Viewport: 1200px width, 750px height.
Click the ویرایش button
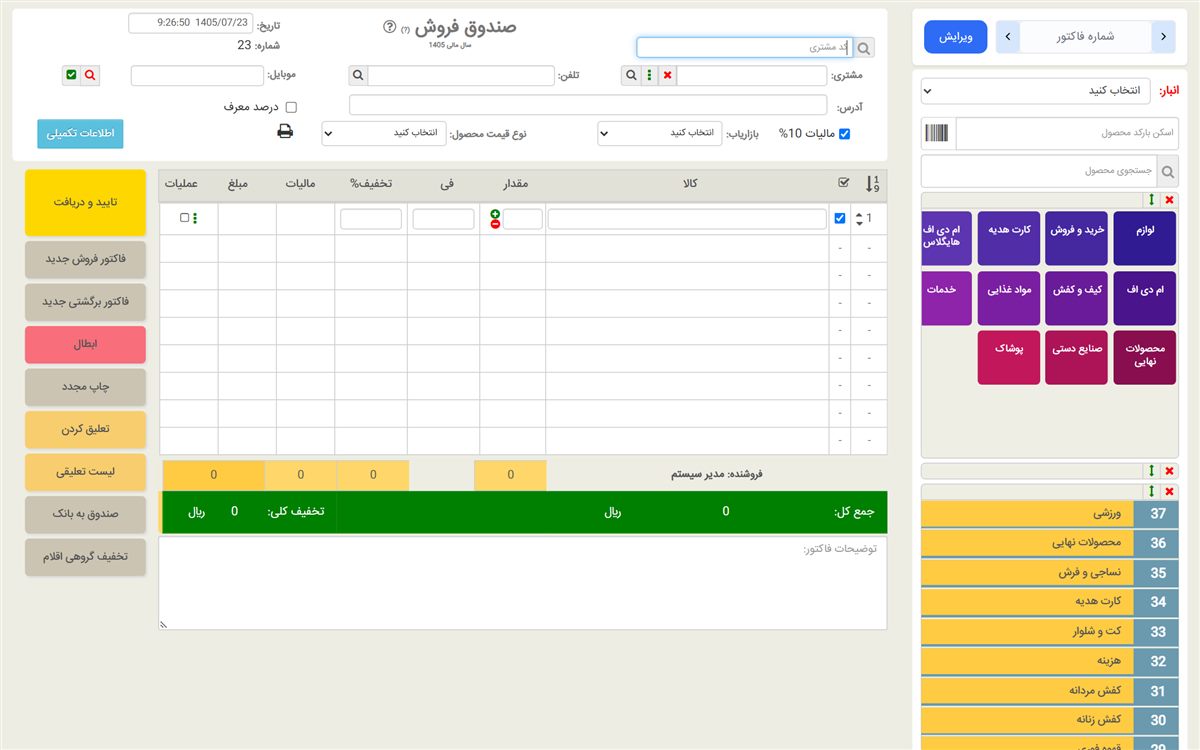point(955,37)
